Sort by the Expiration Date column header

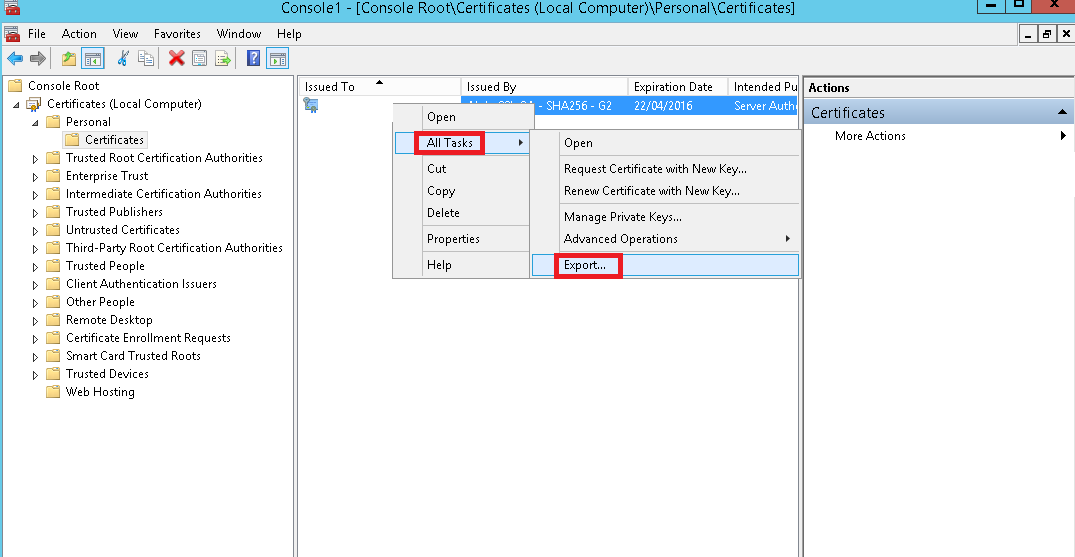click(673, 87)
